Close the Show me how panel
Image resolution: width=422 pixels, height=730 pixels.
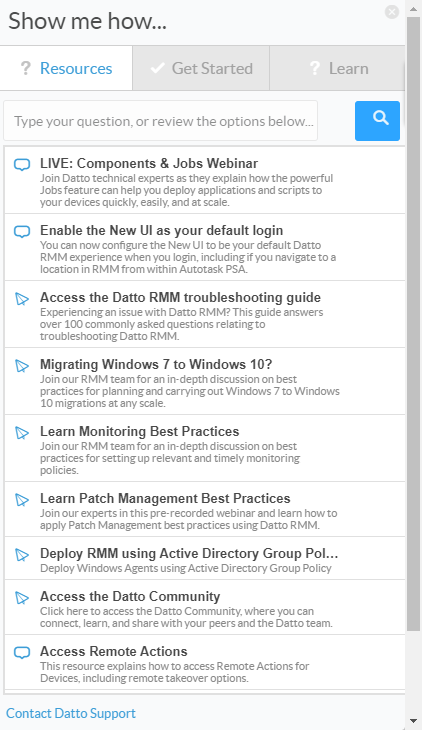pyautogui.click(x=392, y=12)
